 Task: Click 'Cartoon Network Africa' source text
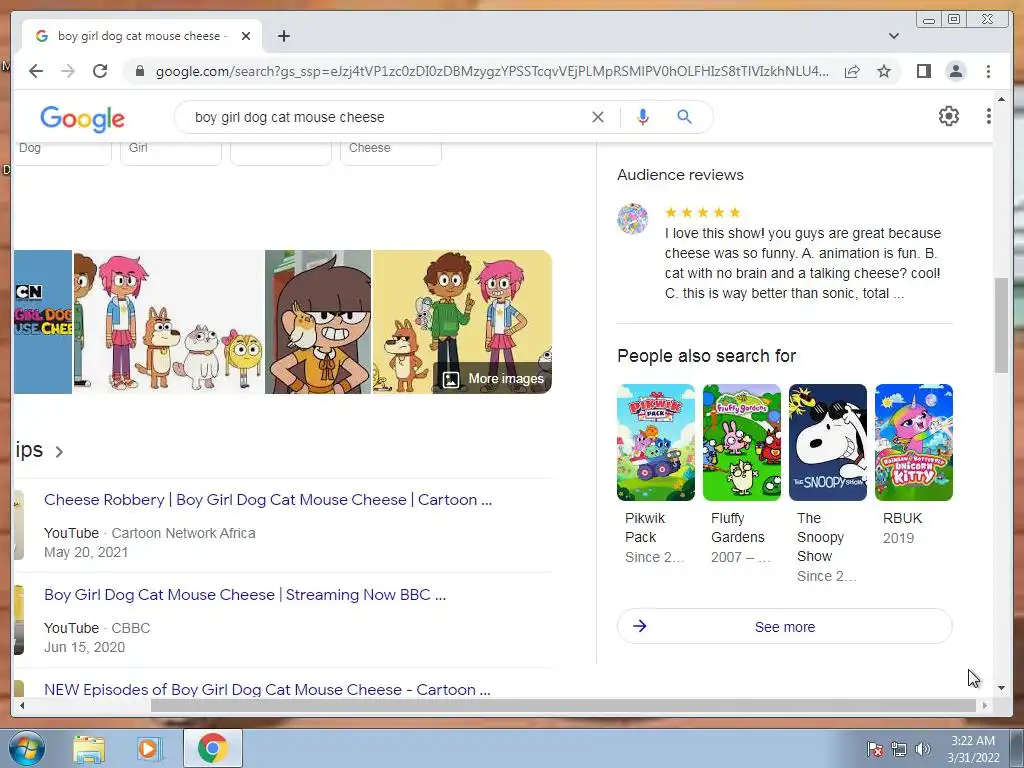[184, 534]
